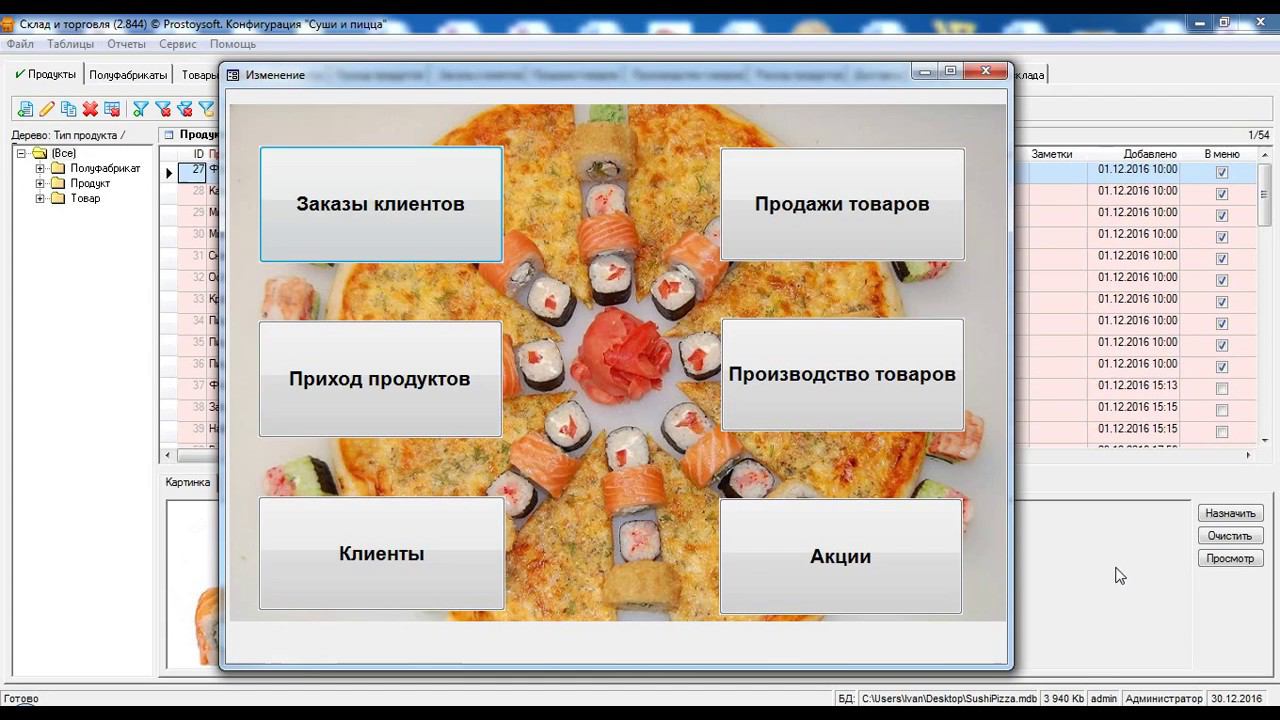Click the Продукт folder icon in tree
This screenshot has width=1280, height=720.
pos(58,183)
